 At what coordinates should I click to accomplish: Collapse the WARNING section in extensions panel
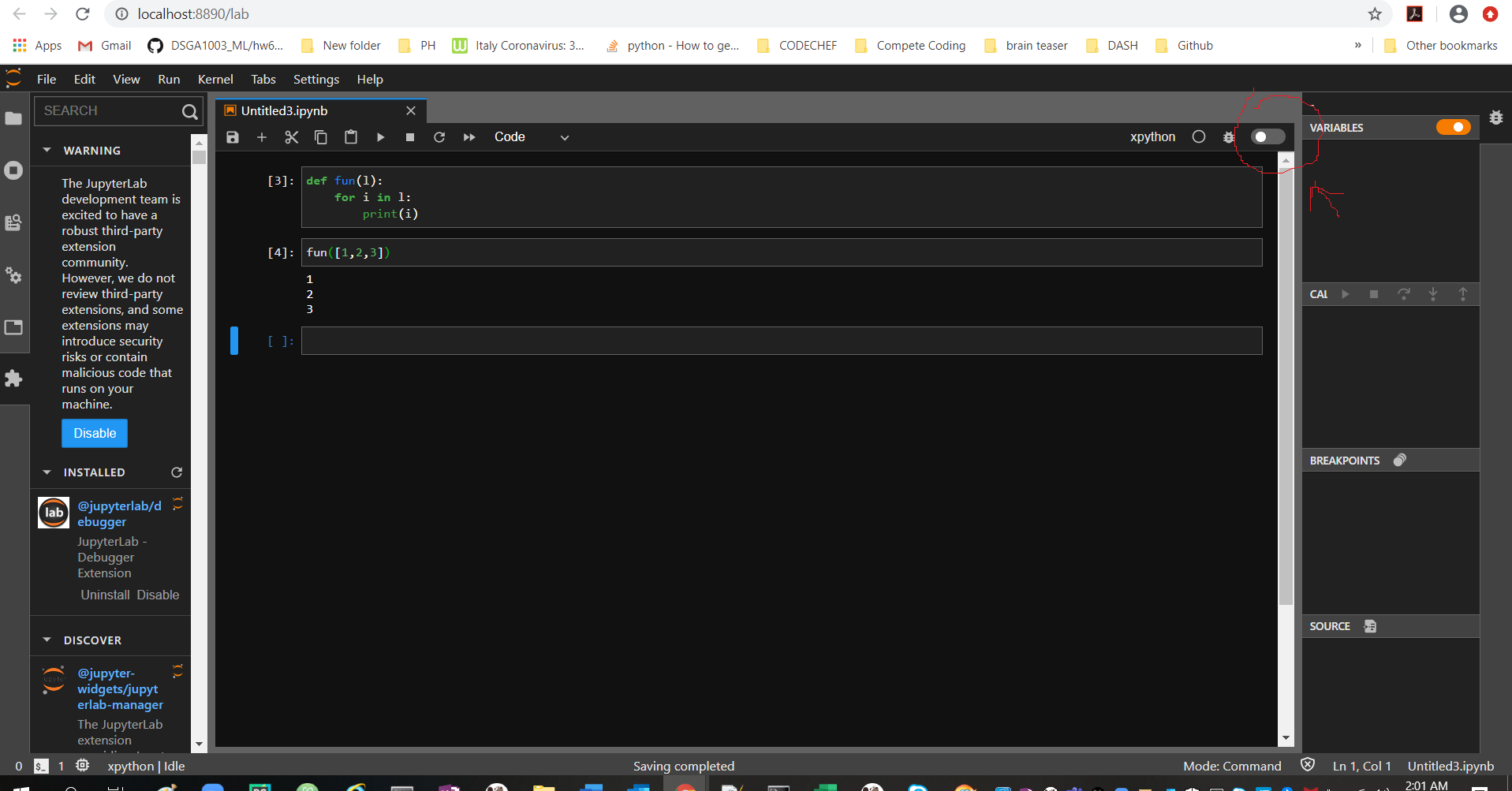click(x=46, y=150)
